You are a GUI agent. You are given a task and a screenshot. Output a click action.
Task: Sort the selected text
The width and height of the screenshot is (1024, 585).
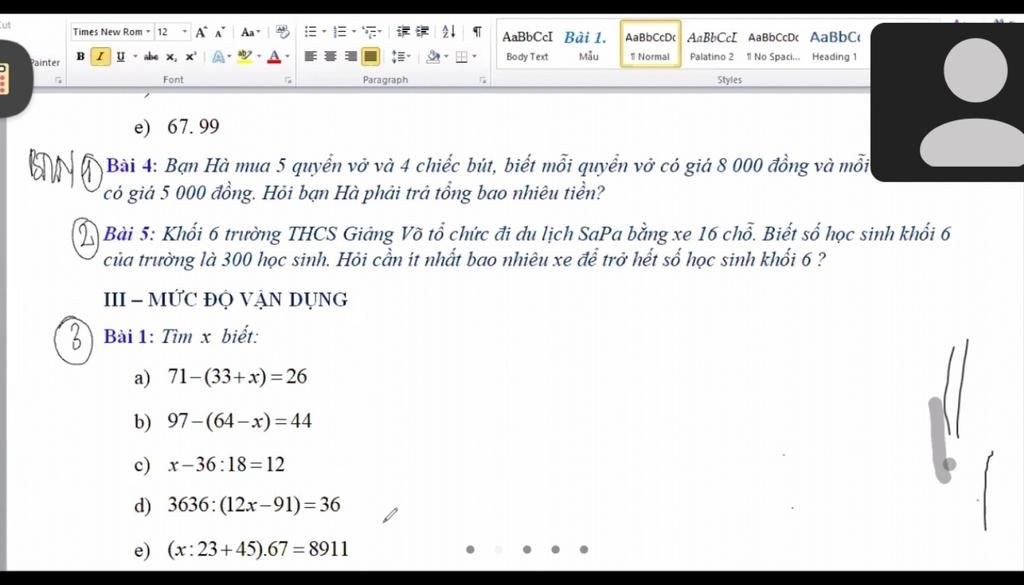click(449, 31)
